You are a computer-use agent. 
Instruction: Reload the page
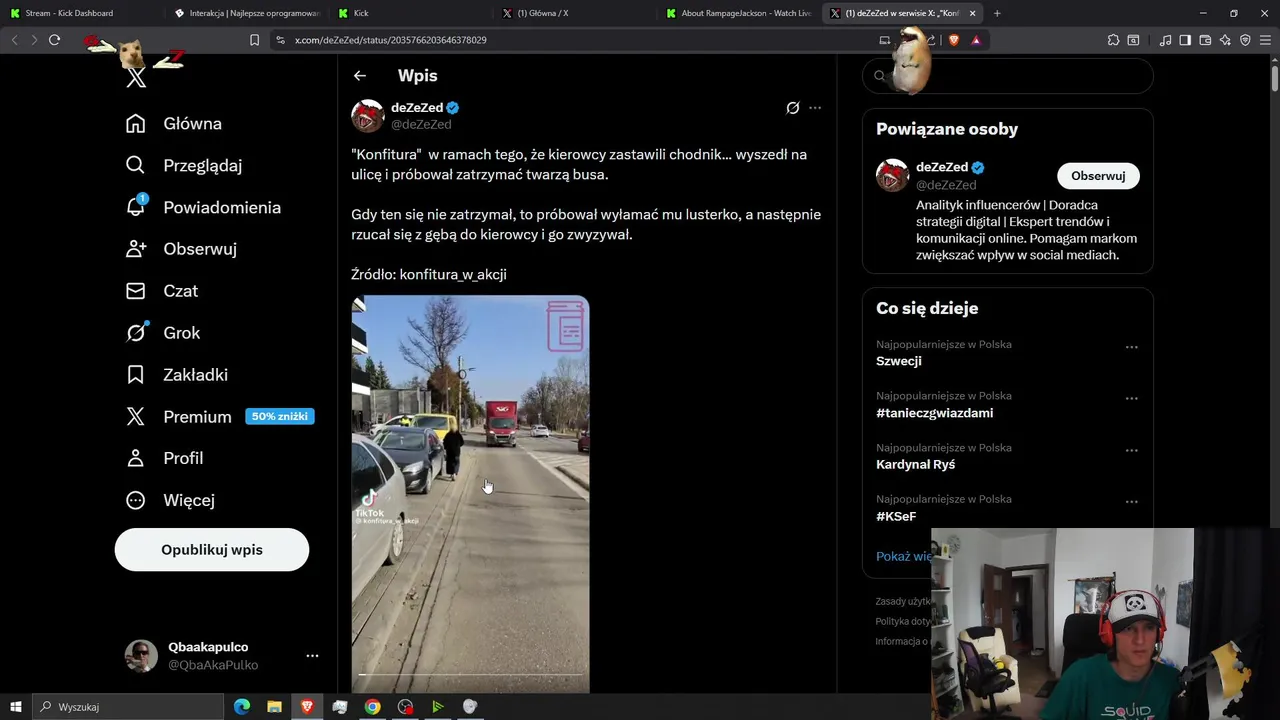click(54, 40)
